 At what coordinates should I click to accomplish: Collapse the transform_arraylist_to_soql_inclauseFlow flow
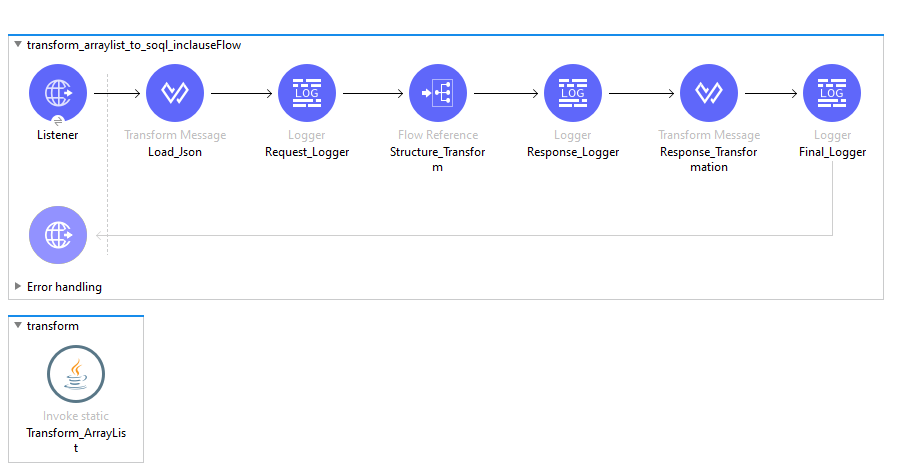click(18, 44)
